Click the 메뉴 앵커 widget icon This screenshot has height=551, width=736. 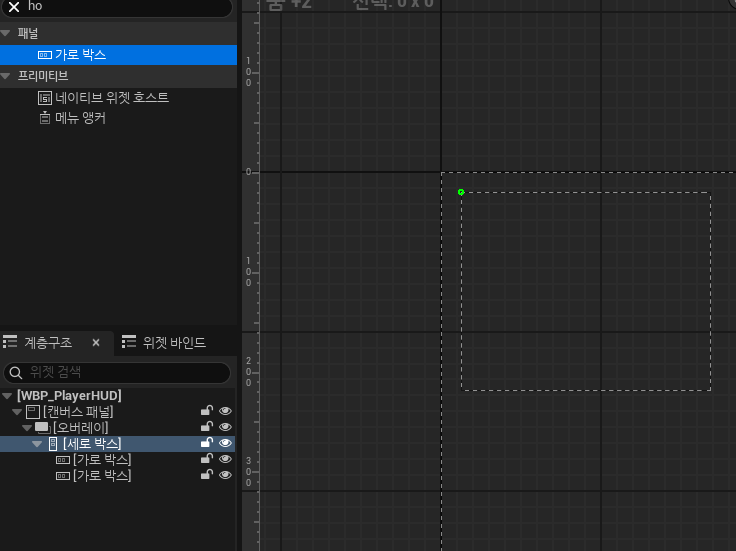click(x=45, y=117)
